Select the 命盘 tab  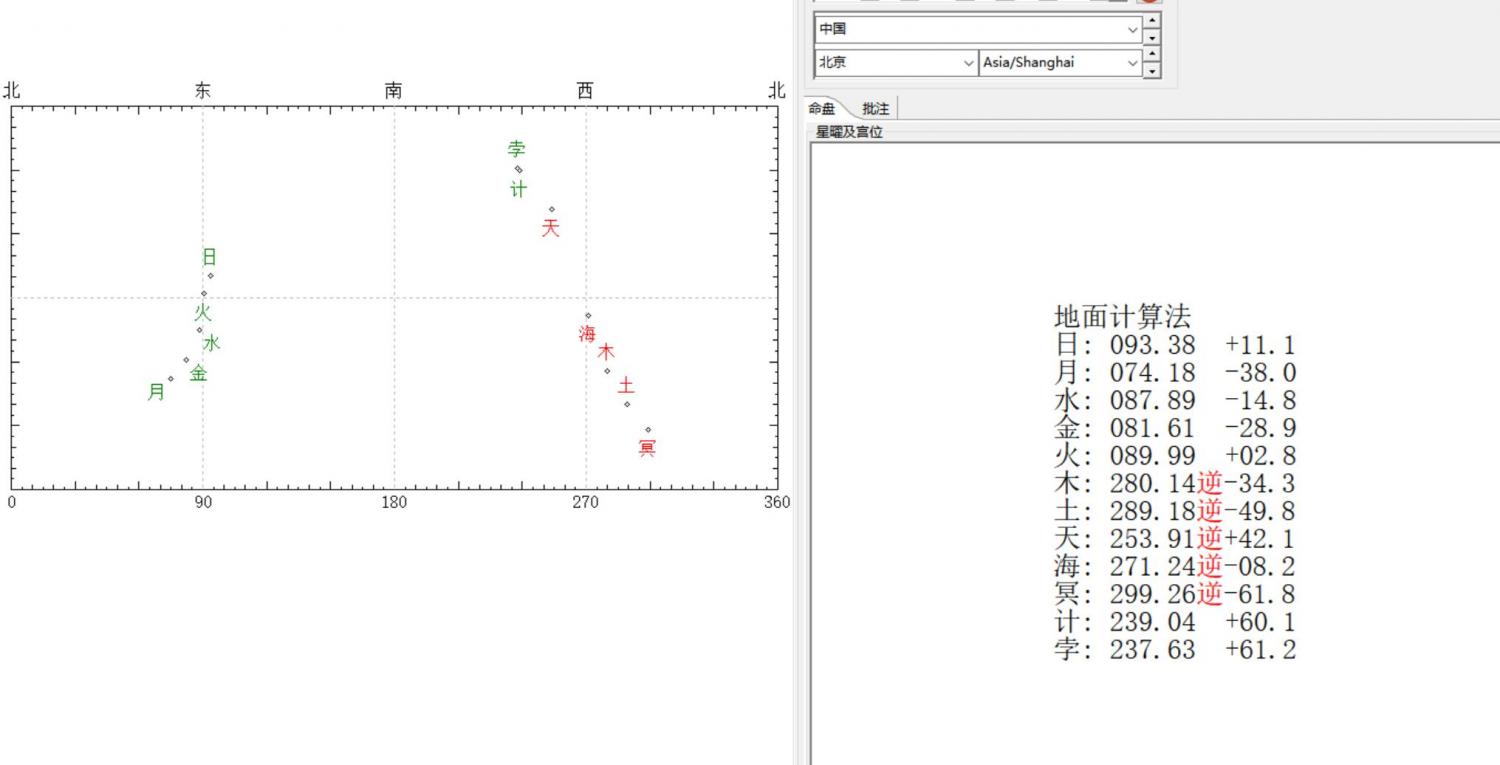[x=822, y=109]
